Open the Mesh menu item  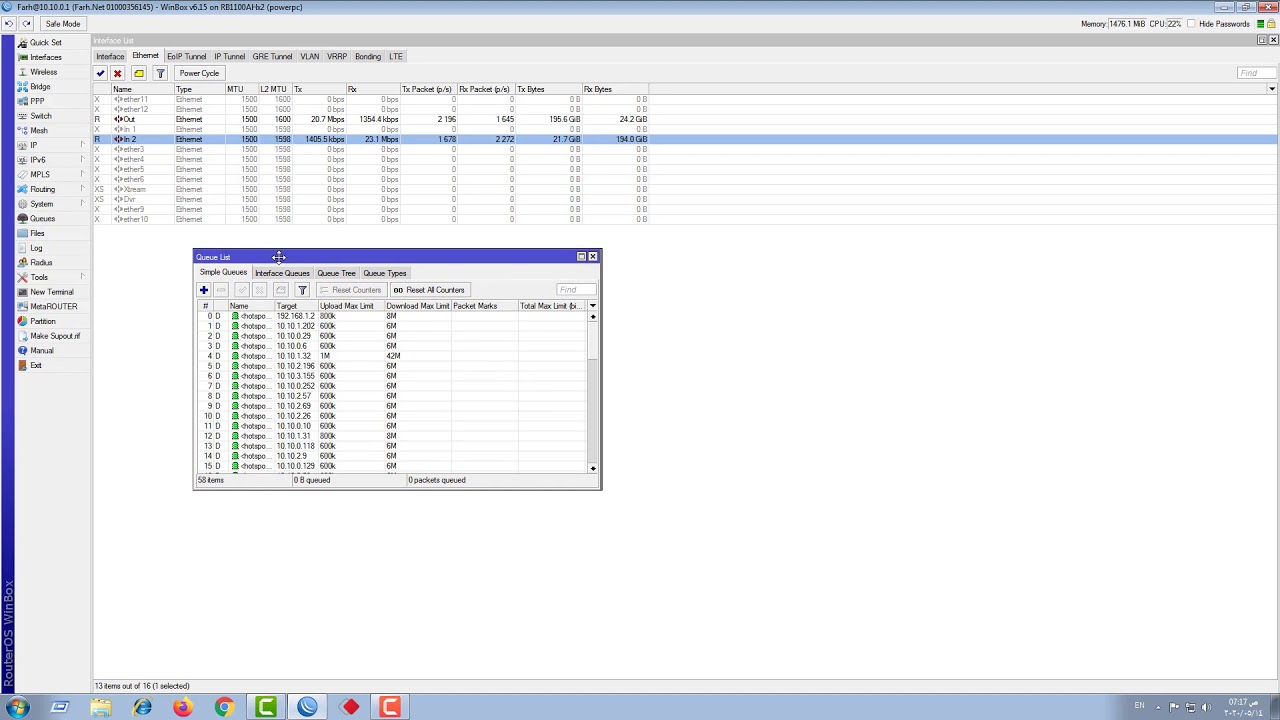point(39,131)
